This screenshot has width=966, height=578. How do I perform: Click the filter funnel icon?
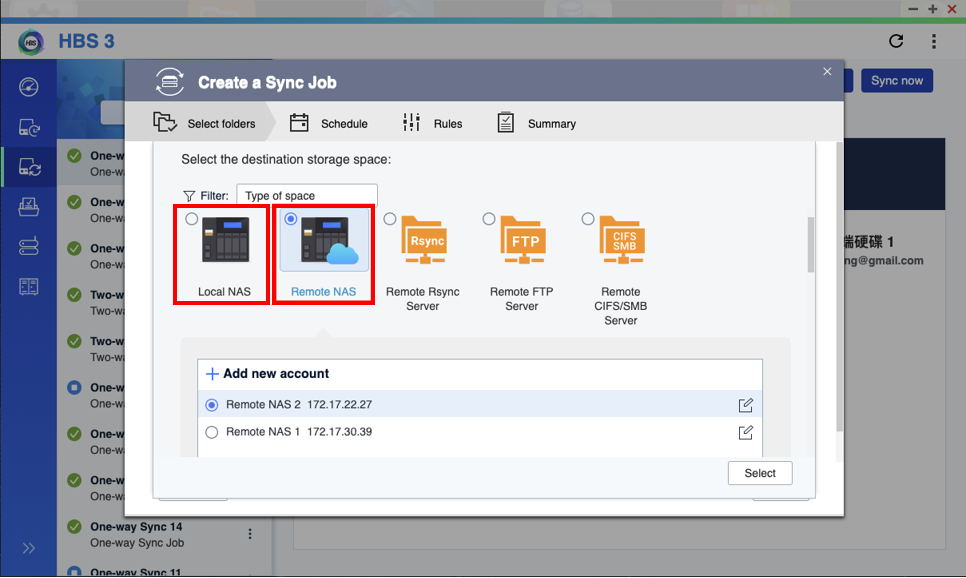[x=189, y=196]
